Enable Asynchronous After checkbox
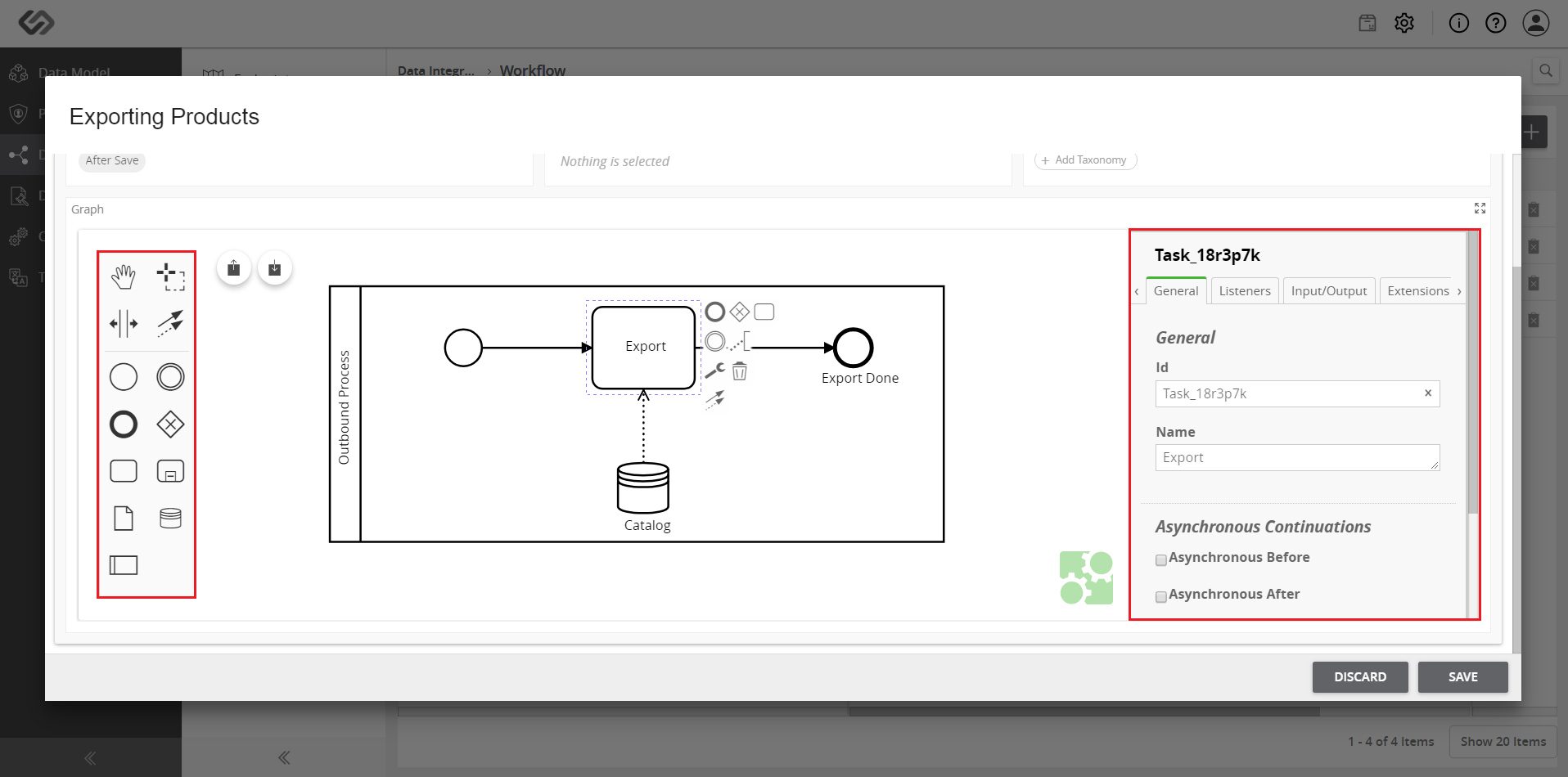The width and height of the screenshot is (1568, 777). (1160, 597)
